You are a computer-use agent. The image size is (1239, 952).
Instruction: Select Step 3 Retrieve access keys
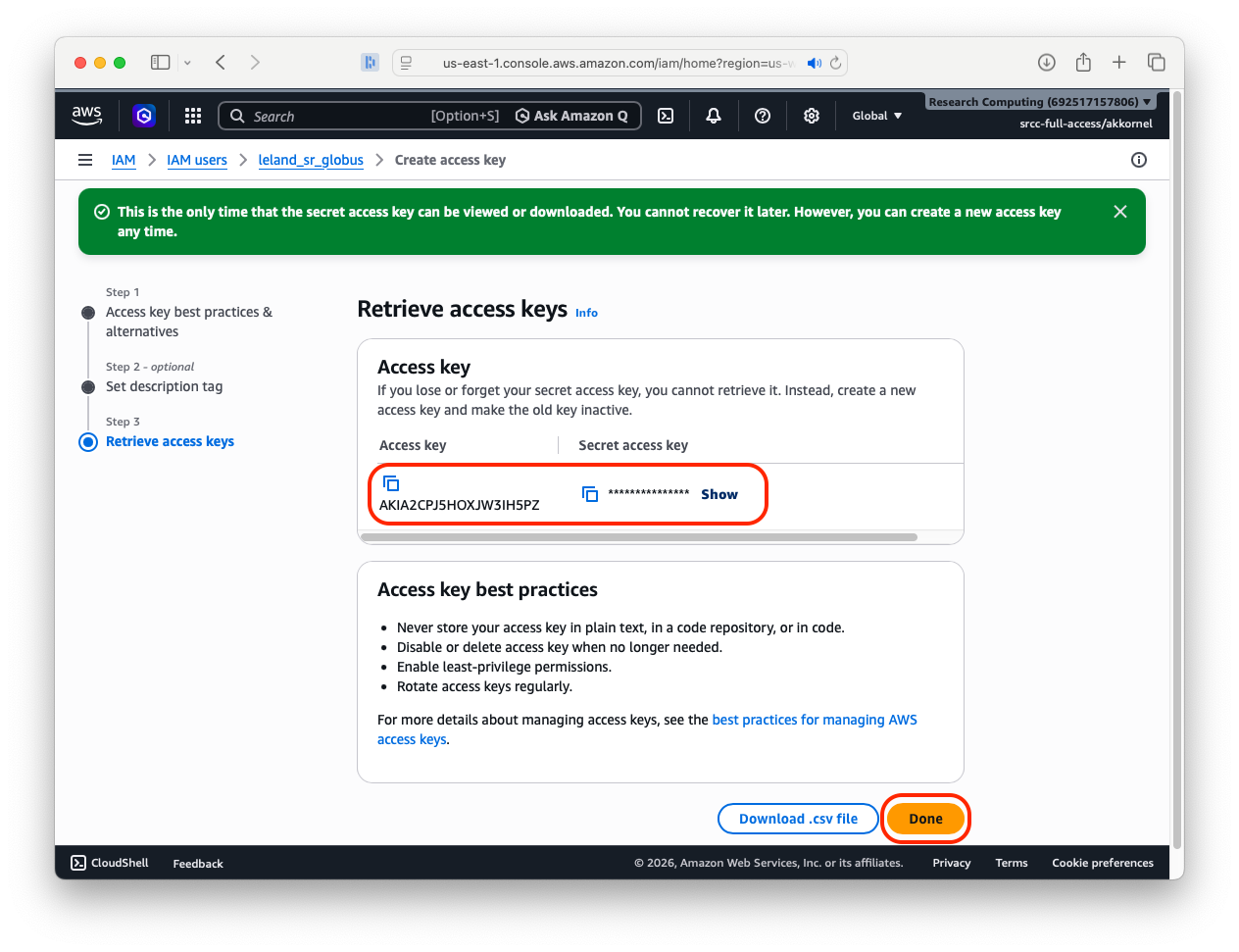pyautogui.click(x=170, y=441)
